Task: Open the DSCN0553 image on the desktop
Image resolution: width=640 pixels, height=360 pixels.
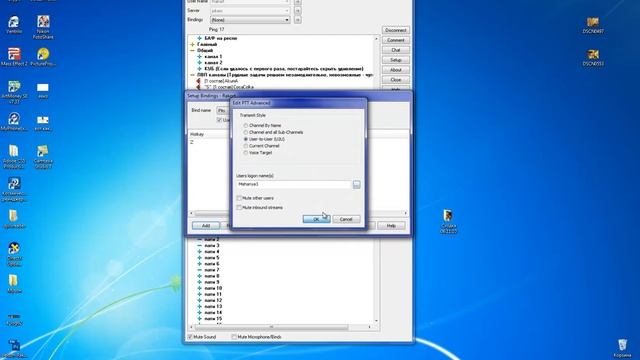Action: point(593,58)
